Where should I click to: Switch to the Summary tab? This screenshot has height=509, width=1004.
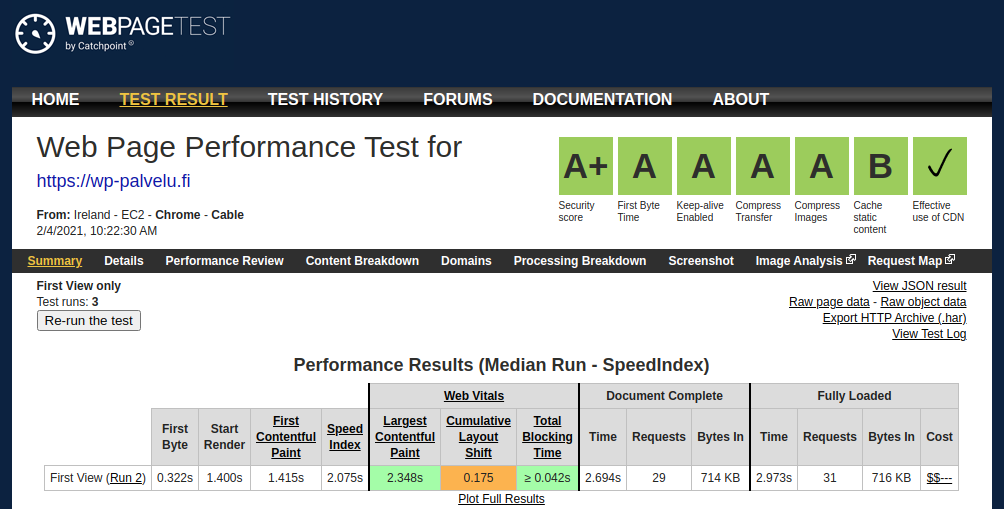54,261
